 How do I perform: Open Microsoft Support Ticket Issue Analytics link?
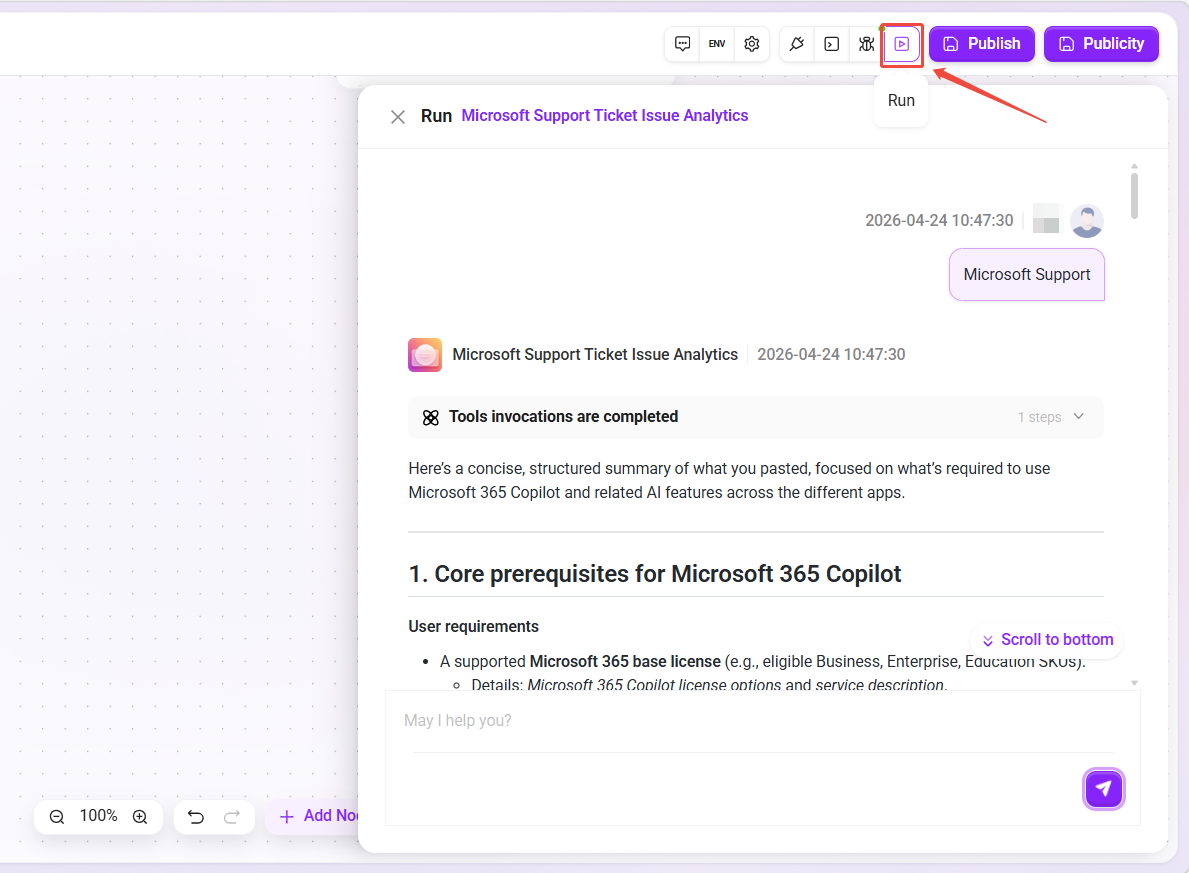click(x=605, y=115)
